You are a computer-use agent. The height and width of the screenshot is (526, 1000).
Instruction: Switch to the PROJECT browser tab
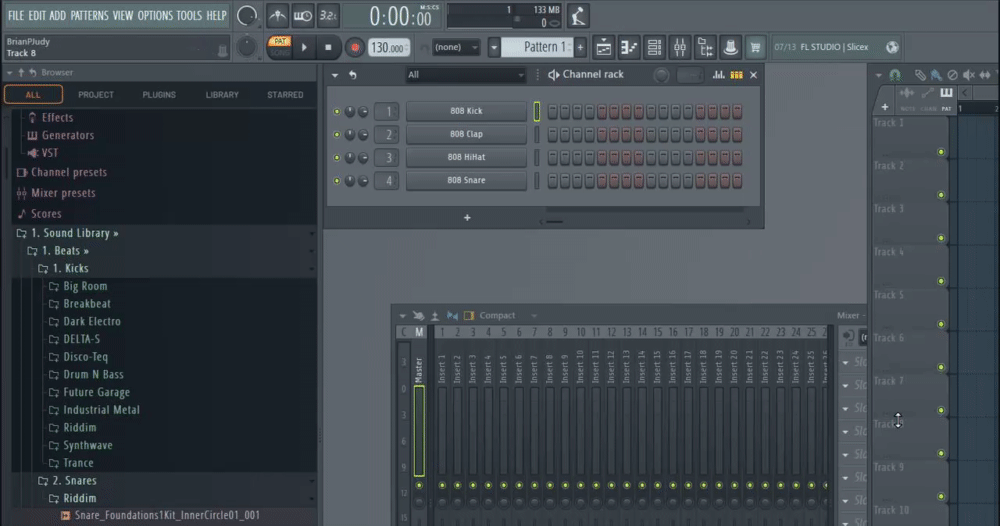click(96, 94)
